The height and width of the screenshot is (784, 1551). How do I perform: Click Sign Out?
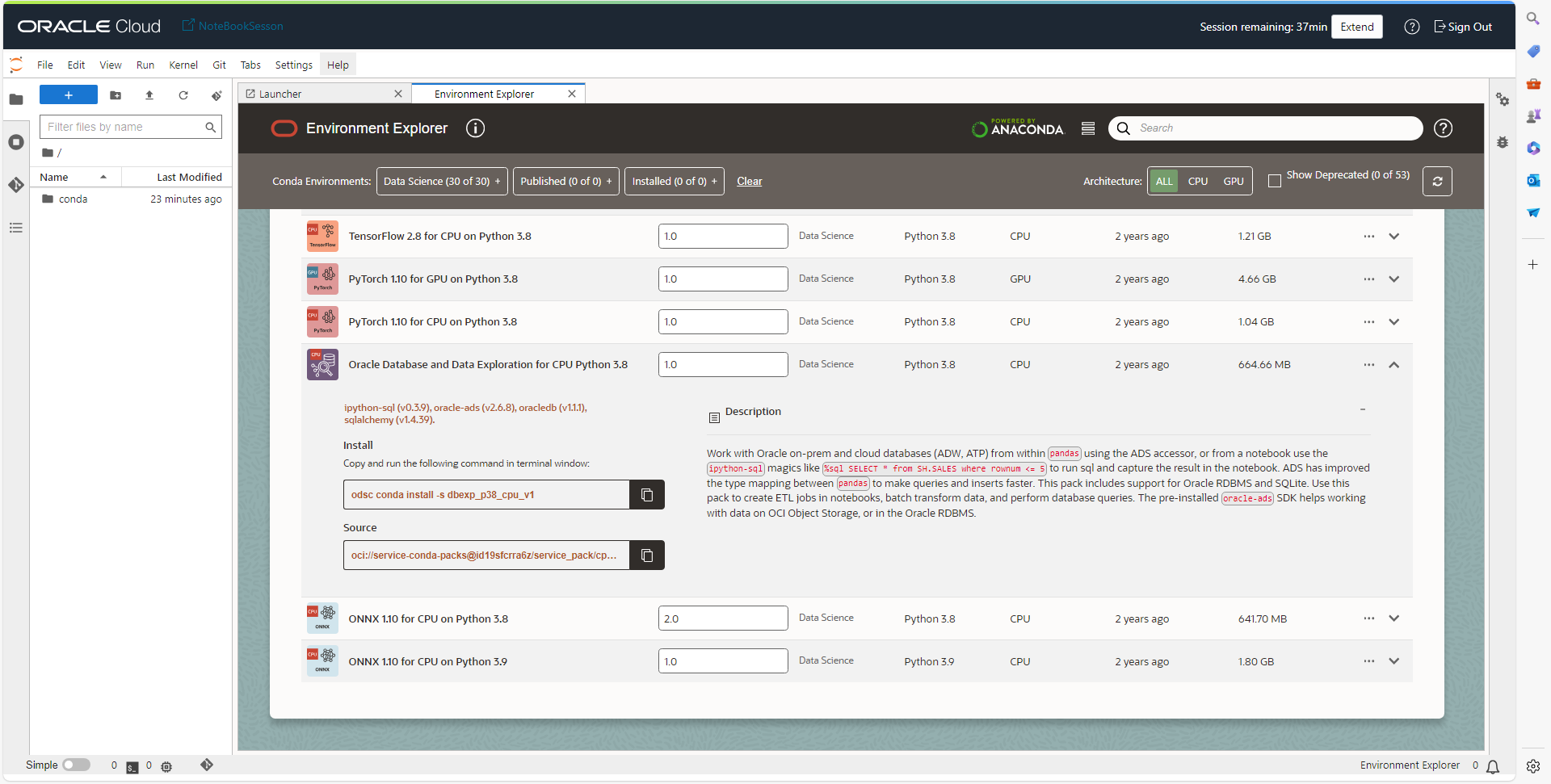pos(1463,27)
